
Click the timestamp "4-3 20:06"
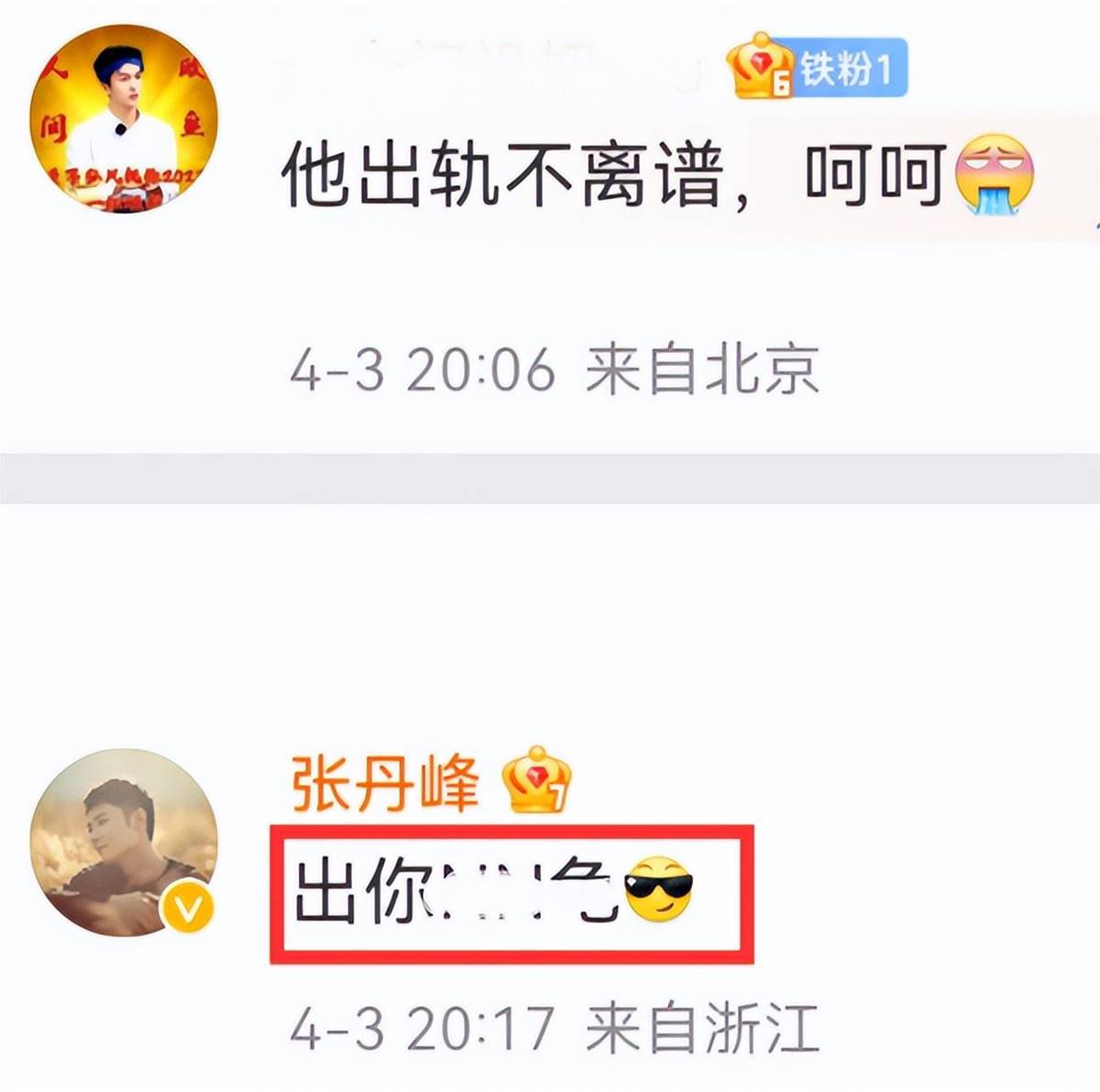coord(423,370)
